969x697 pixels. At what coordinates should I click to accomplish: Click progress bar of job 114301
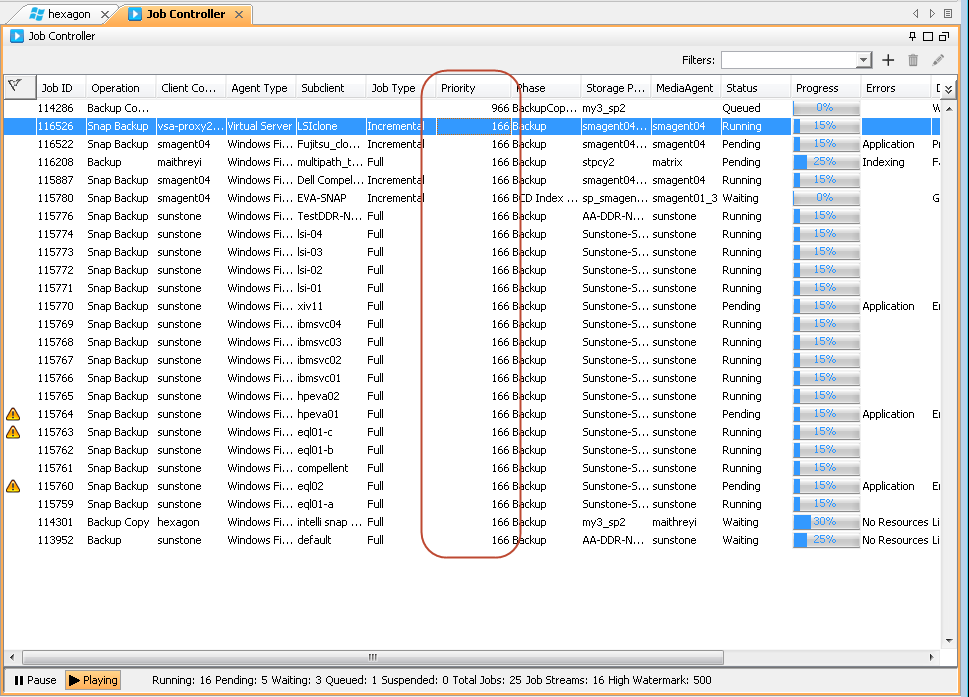click(826, 522)
